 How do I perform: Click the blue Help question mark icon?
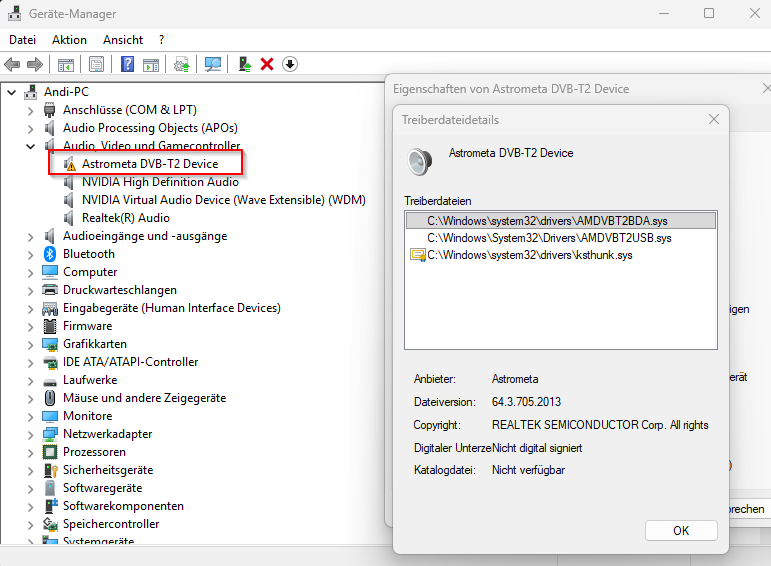pyautogui.click(x=127, y=64)
